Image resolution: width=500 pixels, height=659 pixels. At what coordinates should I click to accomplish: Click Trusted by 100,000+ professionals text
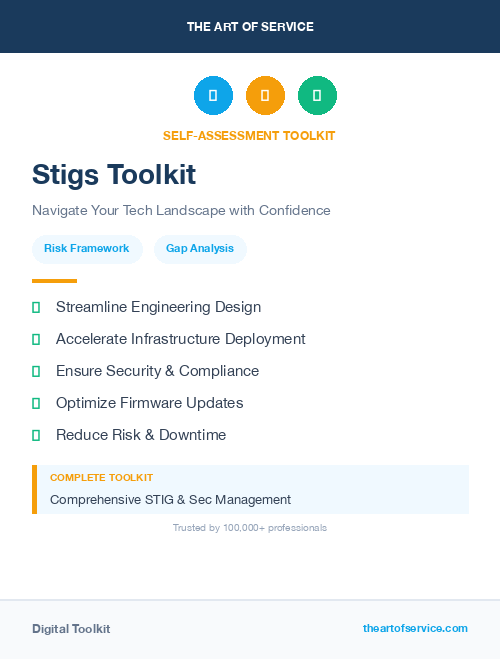[250, 528]
